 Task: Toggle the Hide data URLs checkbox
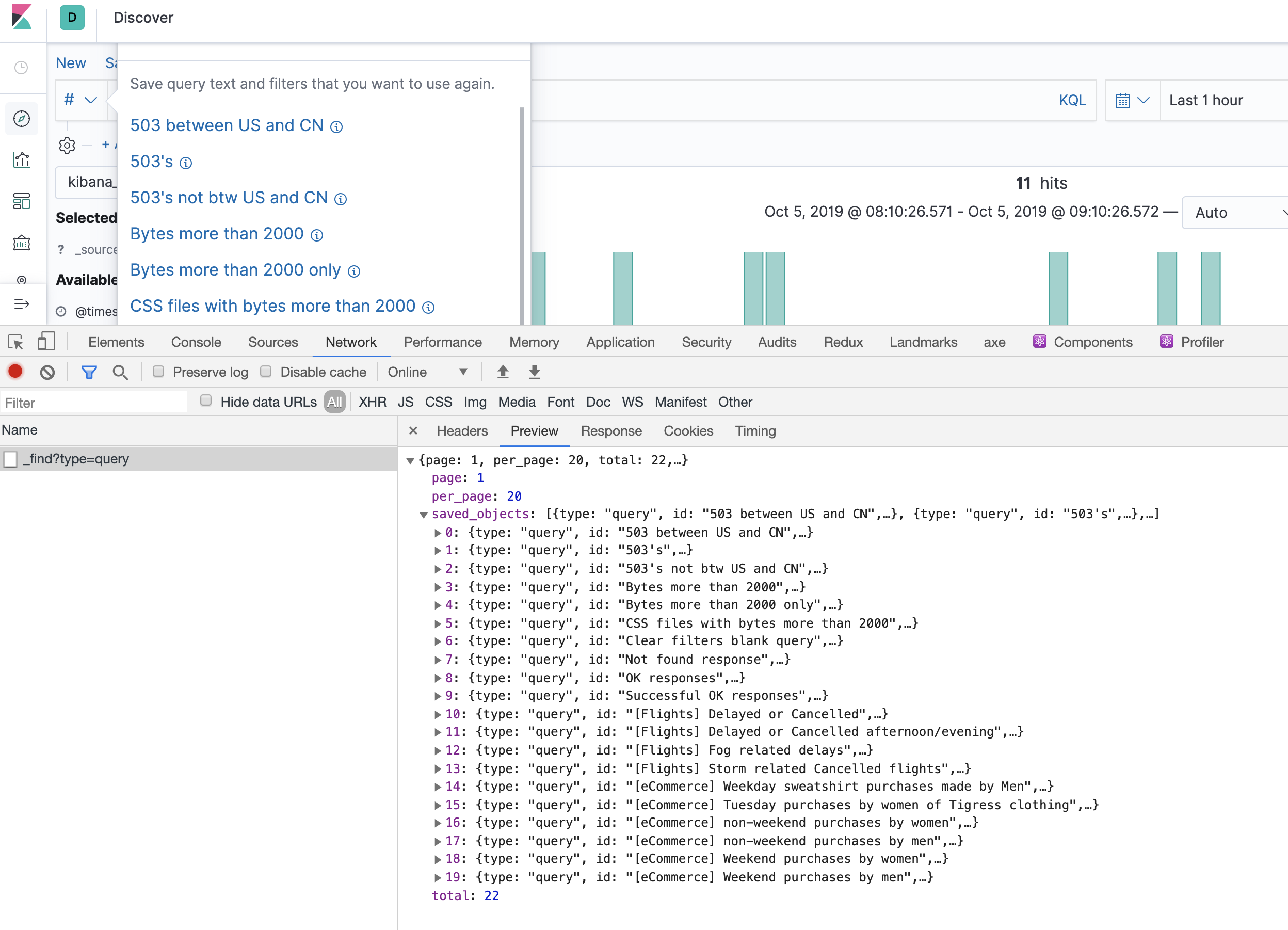tap(205, 401)
